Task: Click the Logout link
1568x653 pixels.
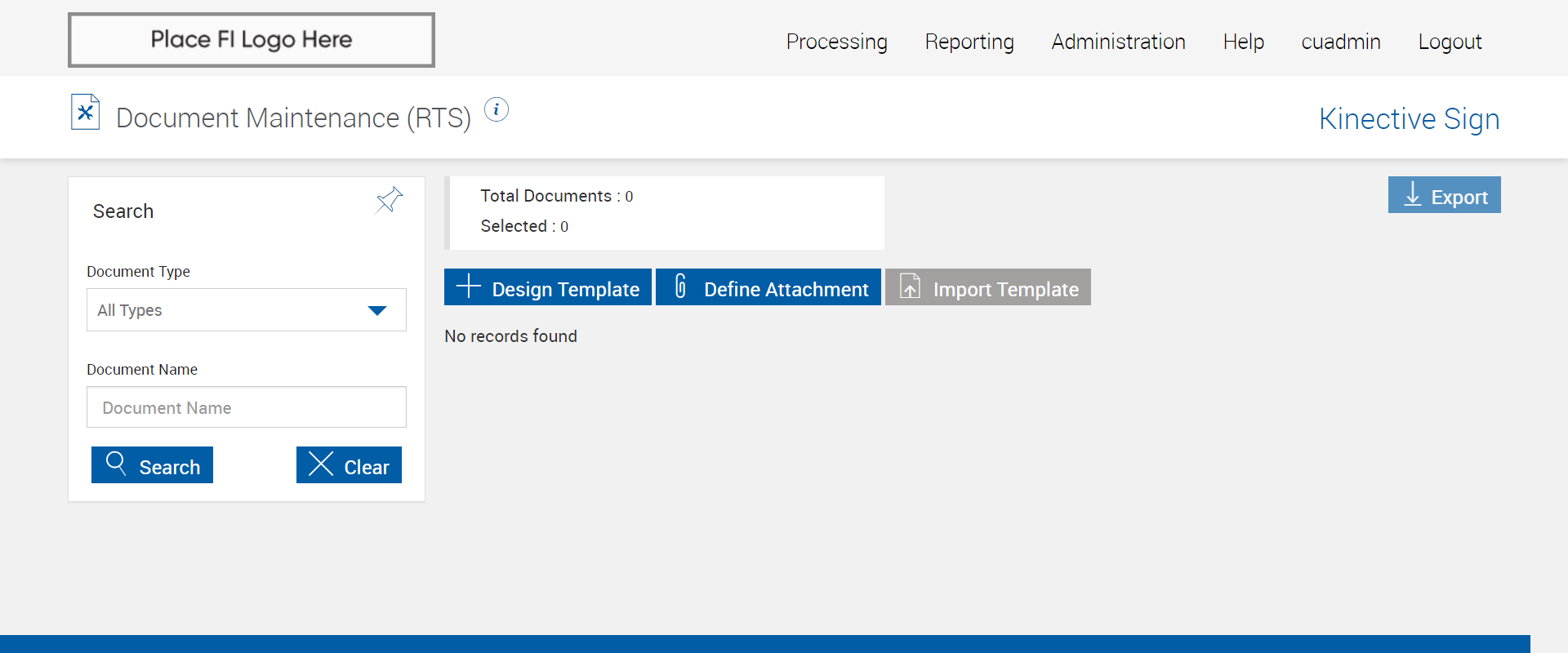Action: [x=1450, y=42]
